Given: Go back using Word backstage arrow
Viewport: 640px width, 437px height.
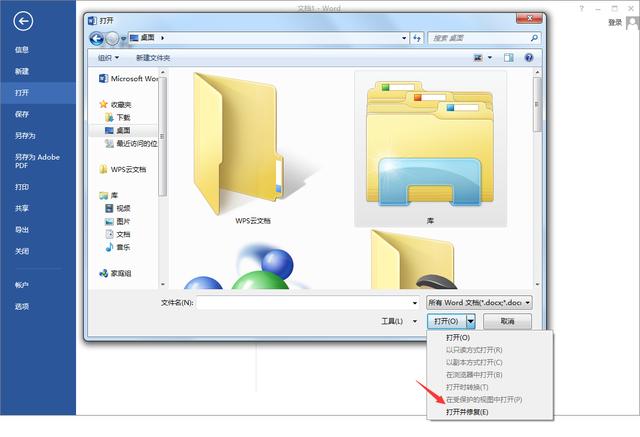Looking at the screenshot, I should (x=23, y=21).
